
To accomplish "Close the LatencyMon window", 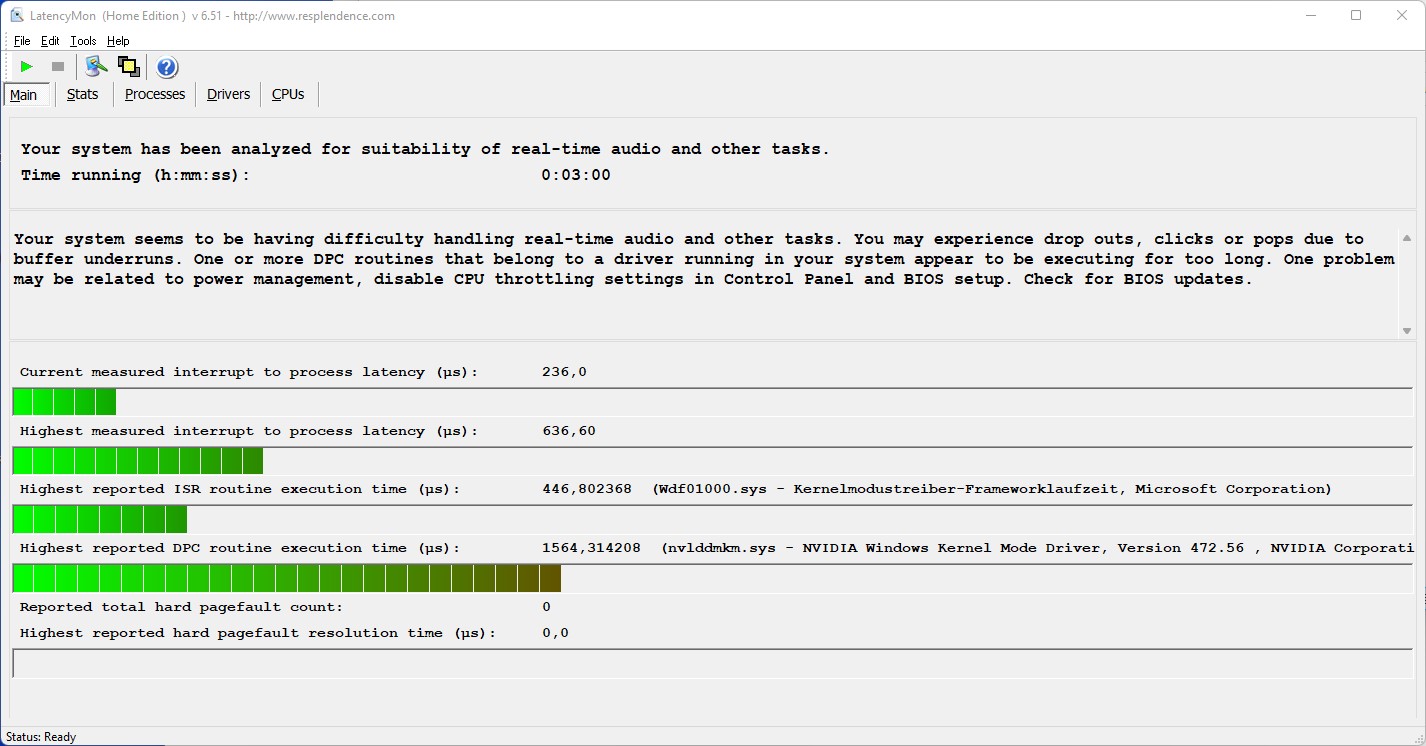I will pyautogui.click(x=1402, y=15).
